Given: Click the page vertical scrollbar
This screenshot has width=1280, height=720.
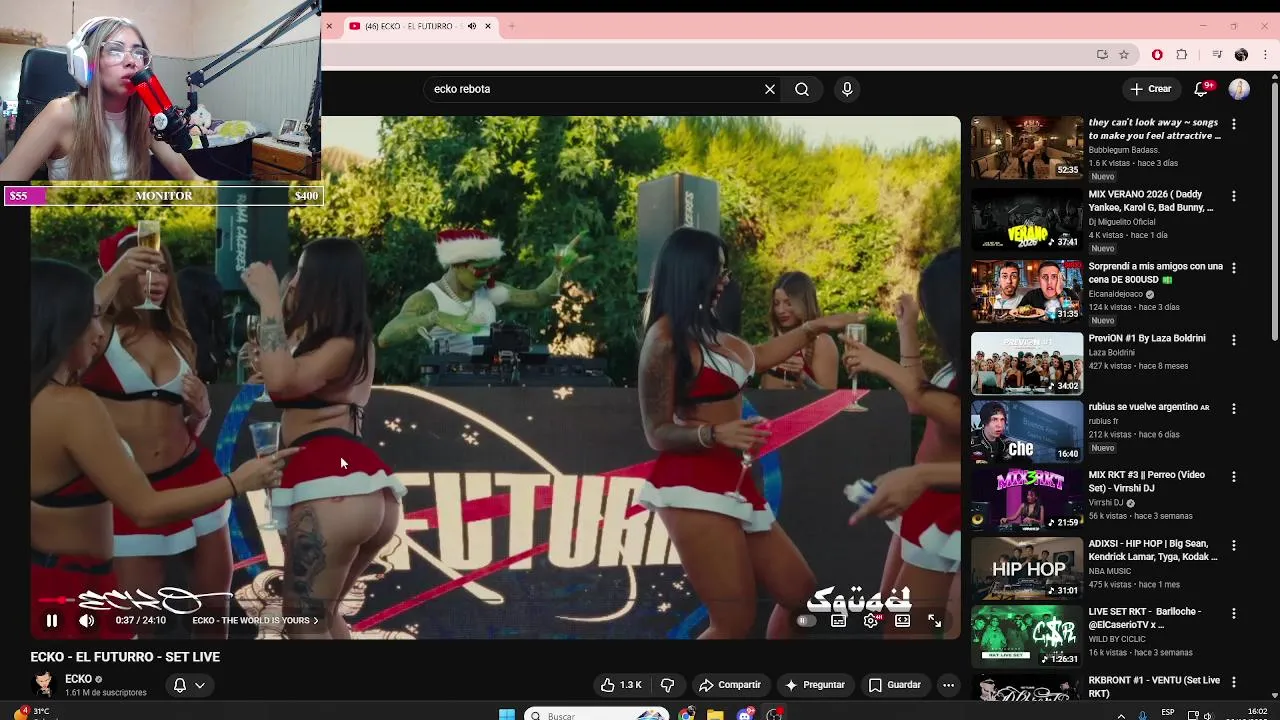Looking at the screenshot, I should click(1274, 210).
